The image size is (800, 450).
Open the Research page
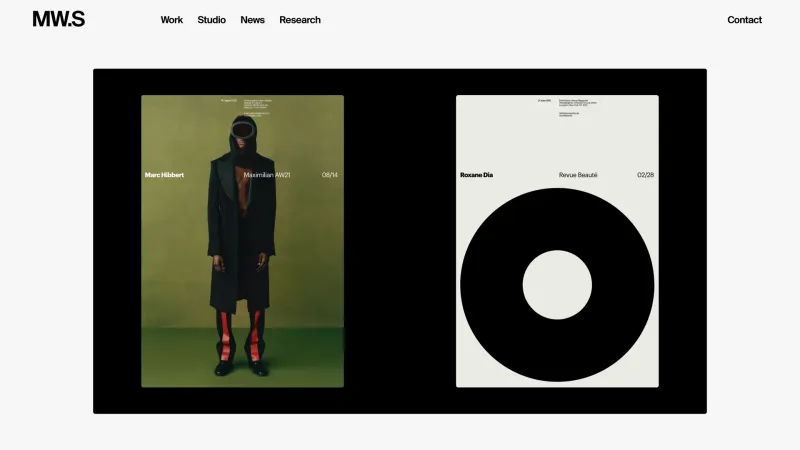[299, 20]
